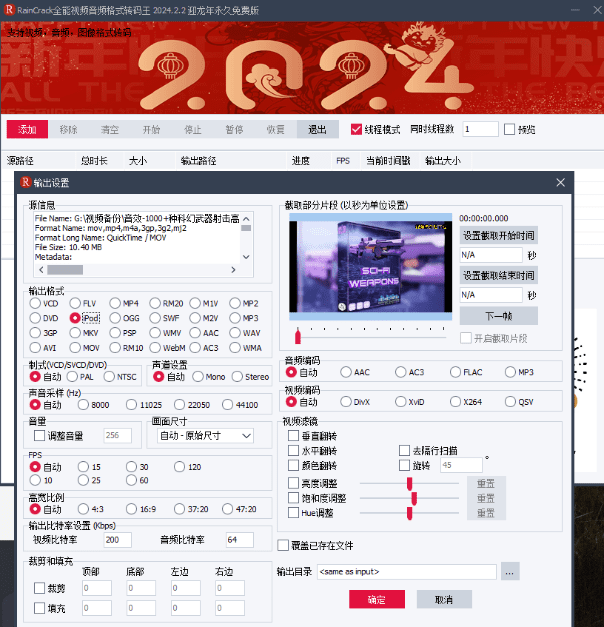This screenshot has height=627, width=604.
Task: Click 设置截取结束时间 button
Action: tap(499, 276)
